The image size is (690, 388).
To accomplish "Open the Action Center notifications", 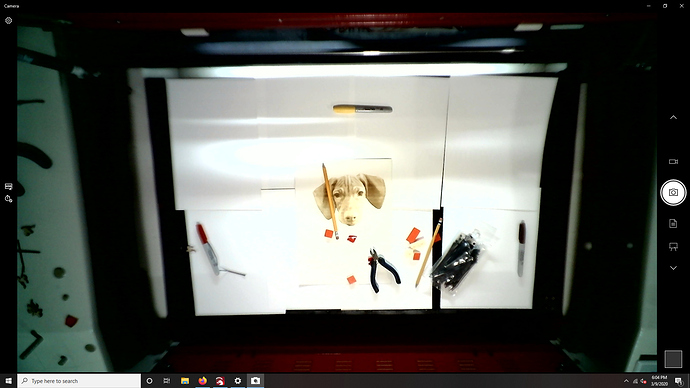I will [679, 381].
